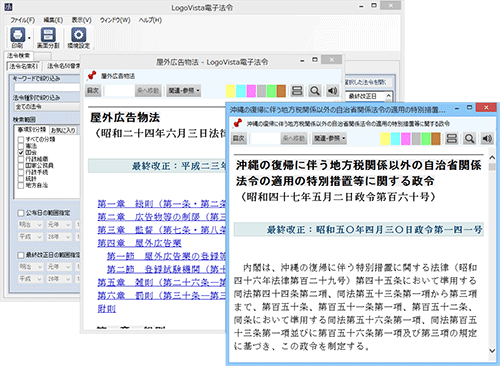Enable the 公布日の範囲指定 checkbox
500x366 pixels.
tap(21, 213)
